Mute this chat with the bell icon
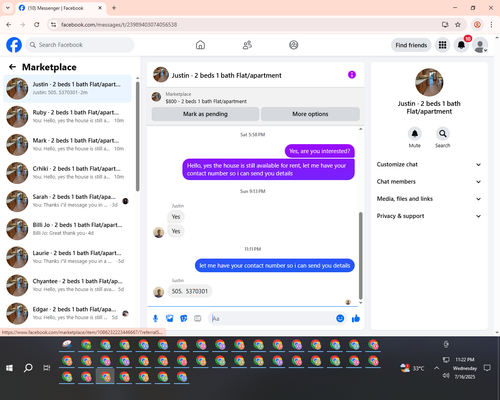500x400 pixels. pyautogui.click(x=415, y=134)
